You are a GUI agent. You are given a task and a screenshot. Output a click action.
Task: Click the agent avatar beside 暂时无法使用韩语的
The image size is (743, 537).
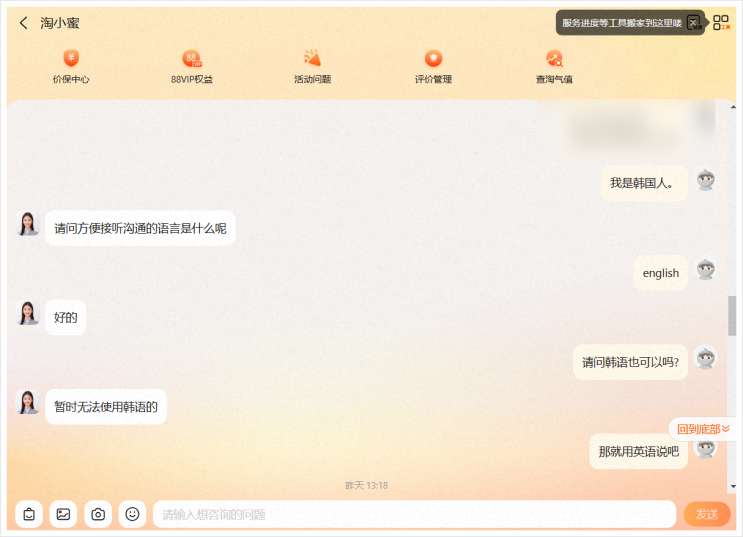click(x=27, y=403)
